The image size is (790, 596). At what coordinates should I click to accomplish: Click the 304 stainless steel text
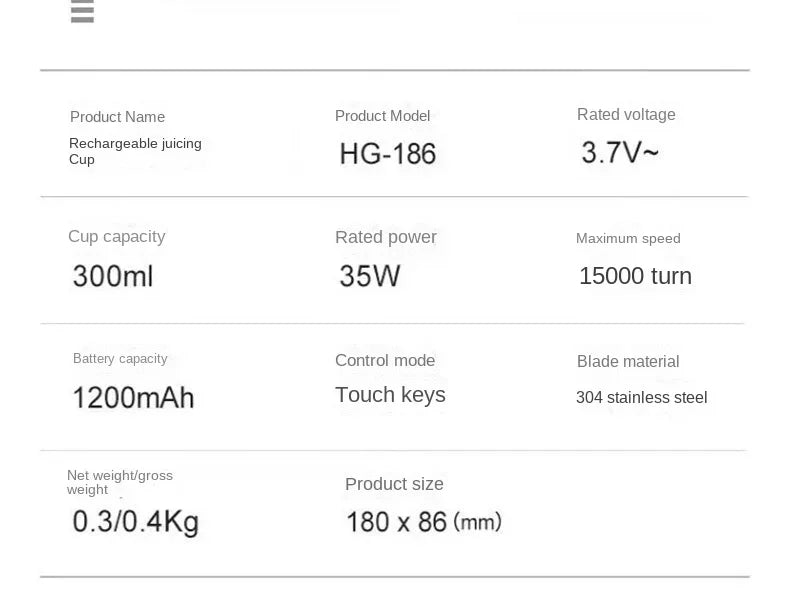(641, 397)
